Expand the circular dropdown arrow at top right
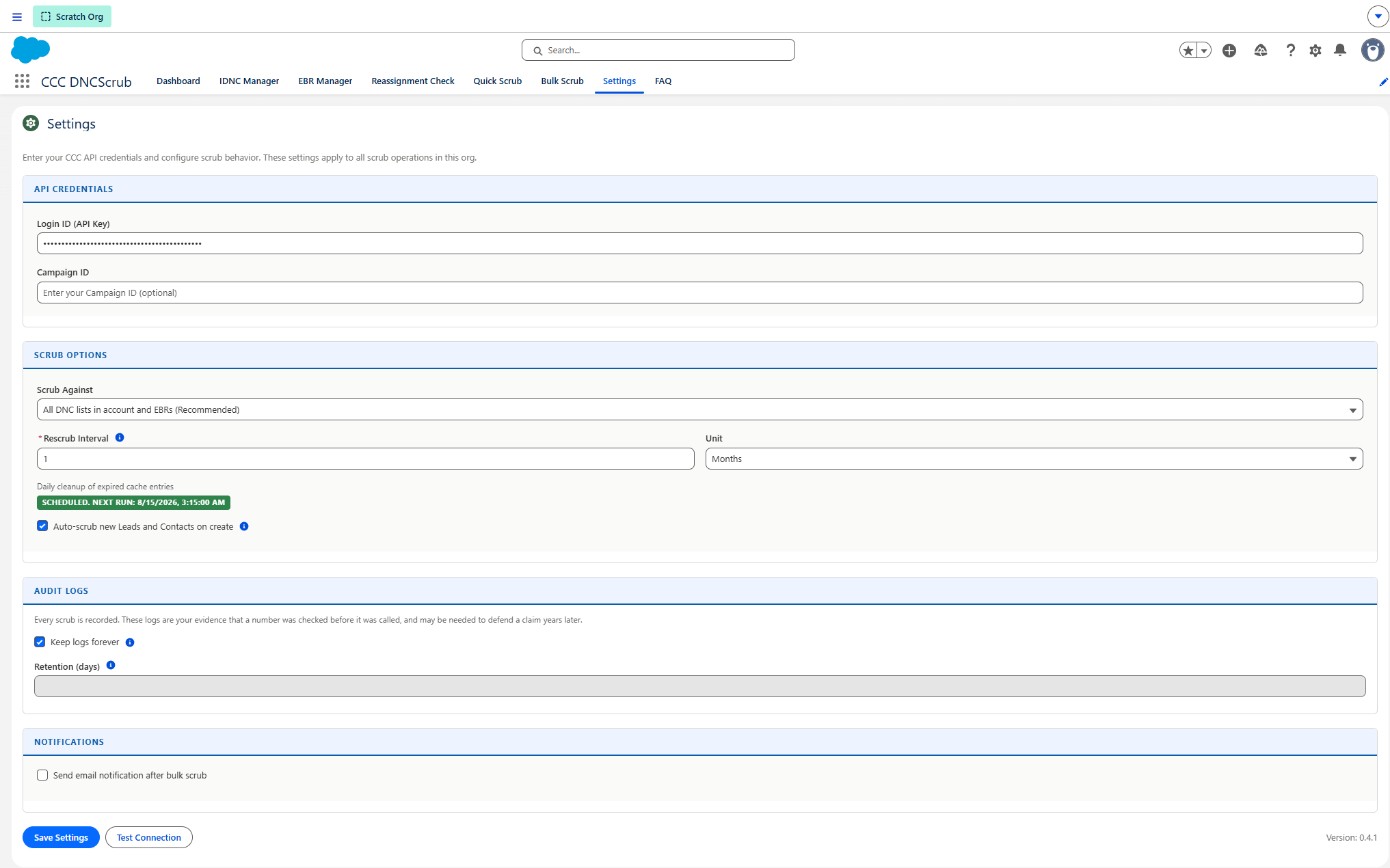The width and height of the screenshot is (1390, 868). (x=1378, y=16)
